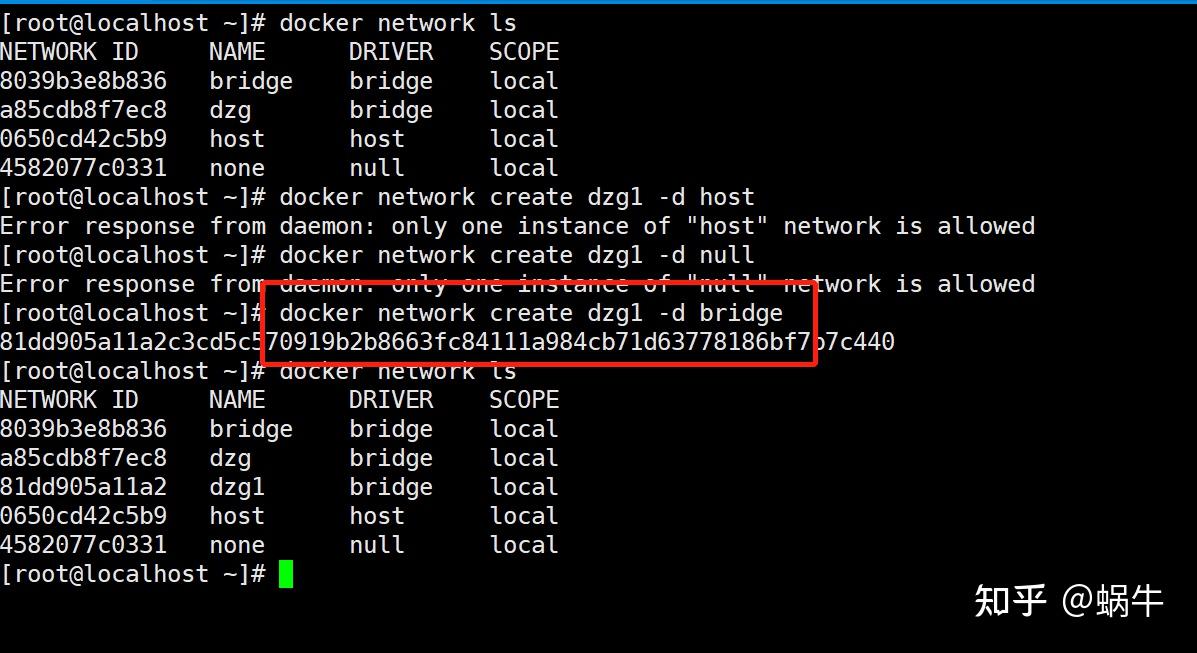Image resolution: width=1197 pixels, height=653 pixels.
Task: Click "SCOPE" header in the listing containing dzg1
Action: click(524, 399)
